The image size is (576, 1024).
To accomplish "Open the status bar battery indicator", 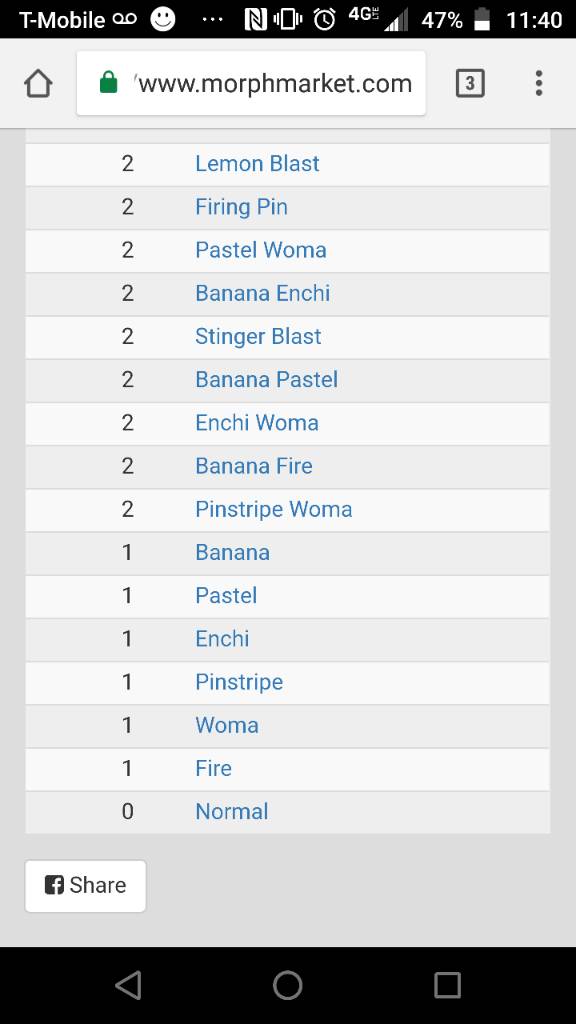I will [482, 20].
